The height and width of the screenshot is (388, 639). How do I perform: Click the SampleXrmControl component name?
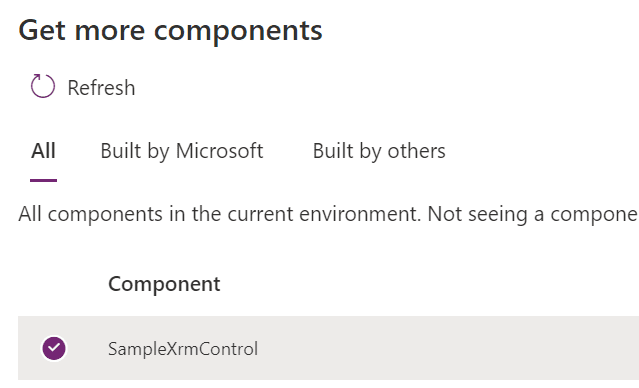click(183, 349)
